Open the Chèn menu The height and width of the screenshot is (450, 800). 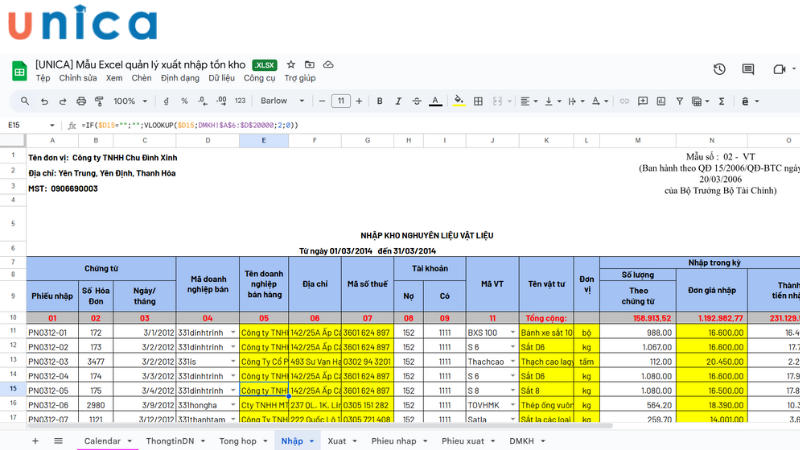point(141,78)
